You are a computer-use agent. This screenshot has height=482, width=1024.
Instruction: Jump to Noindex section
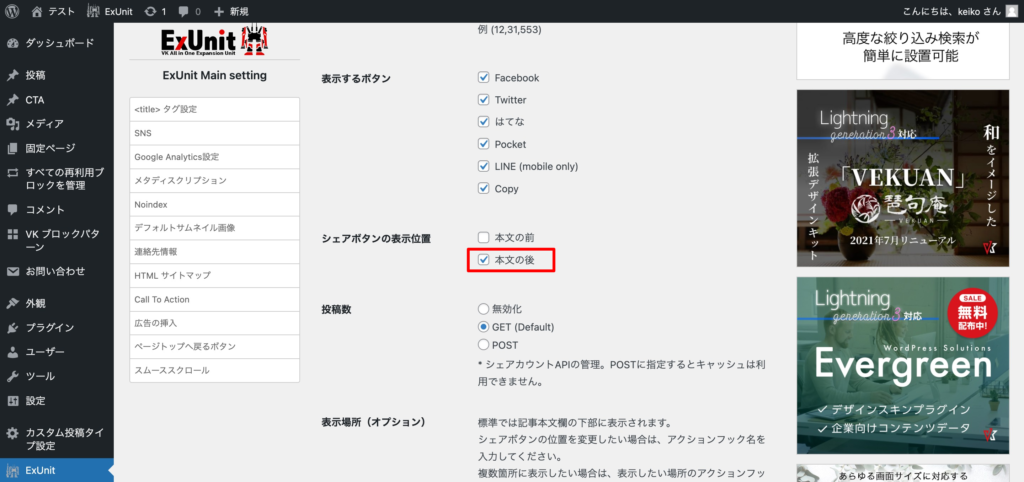(x=214, y=204)
